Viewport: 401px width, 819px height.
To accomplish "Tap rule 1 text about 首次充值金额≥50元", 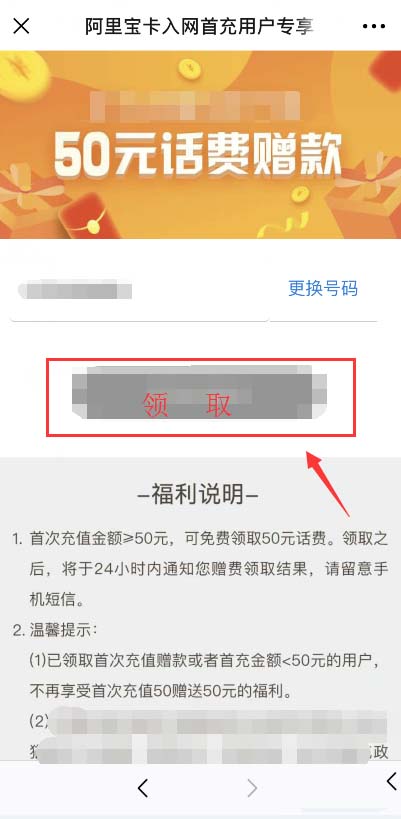I will [x=200, y=570].
